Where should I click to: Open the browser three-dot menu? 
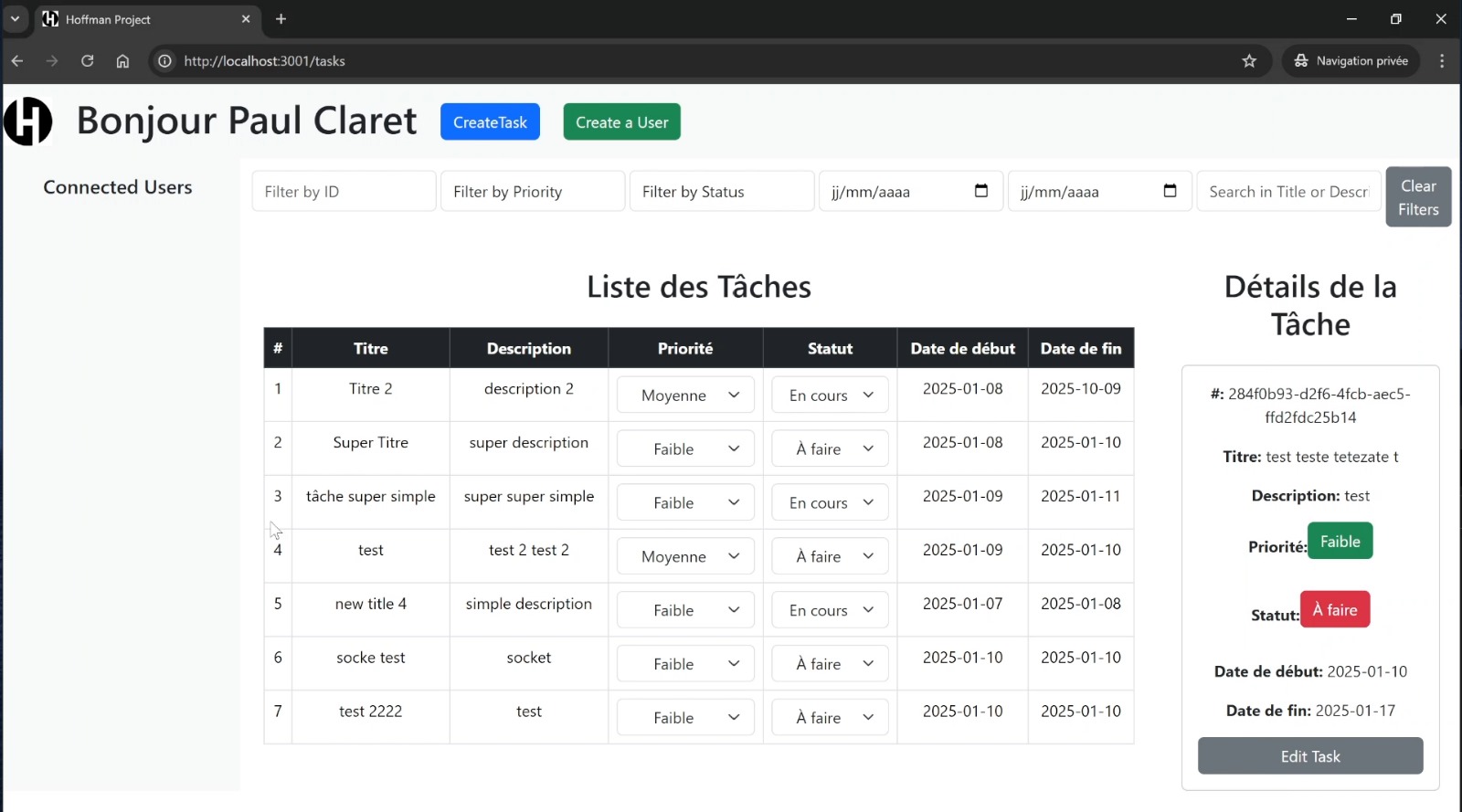point(1442,61)
